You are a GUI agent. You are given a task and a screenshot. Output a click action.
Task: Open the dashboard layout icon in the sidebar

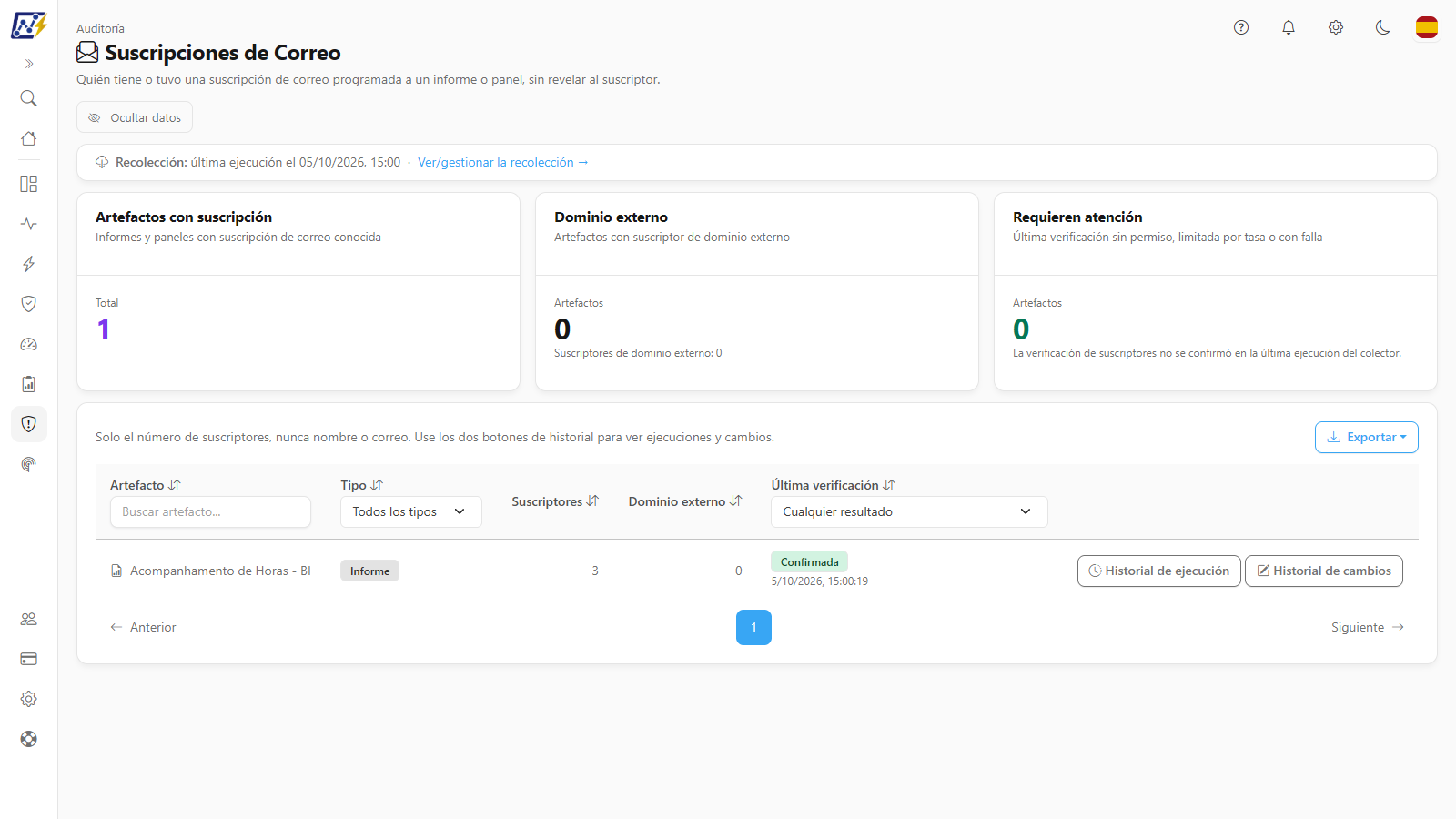(x=29, y=184)
